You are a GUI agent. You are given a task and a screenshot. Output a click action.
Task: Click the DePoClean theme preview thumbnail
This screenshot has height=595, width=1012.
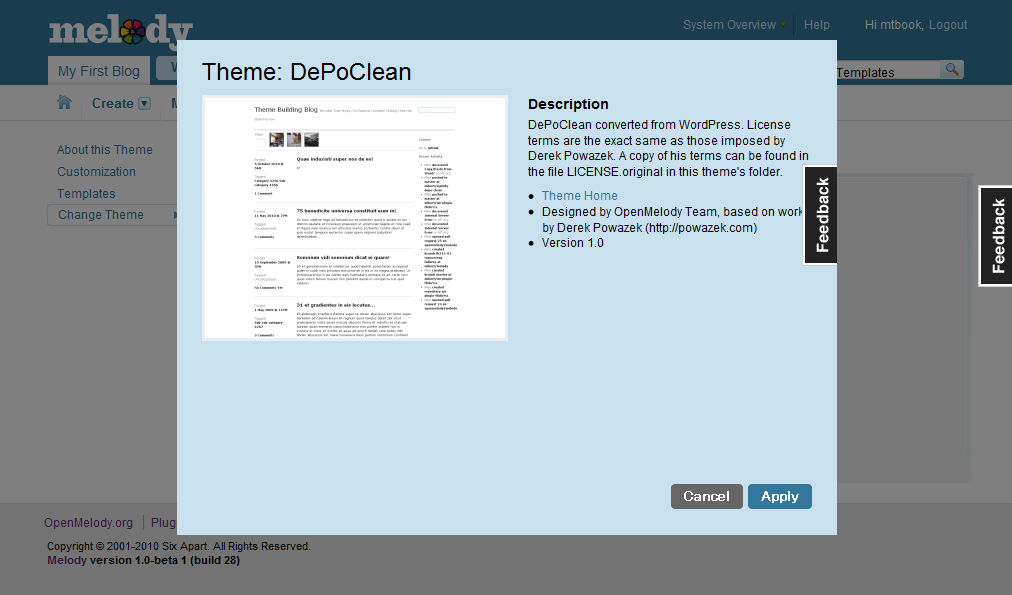(x=355, y=218)
